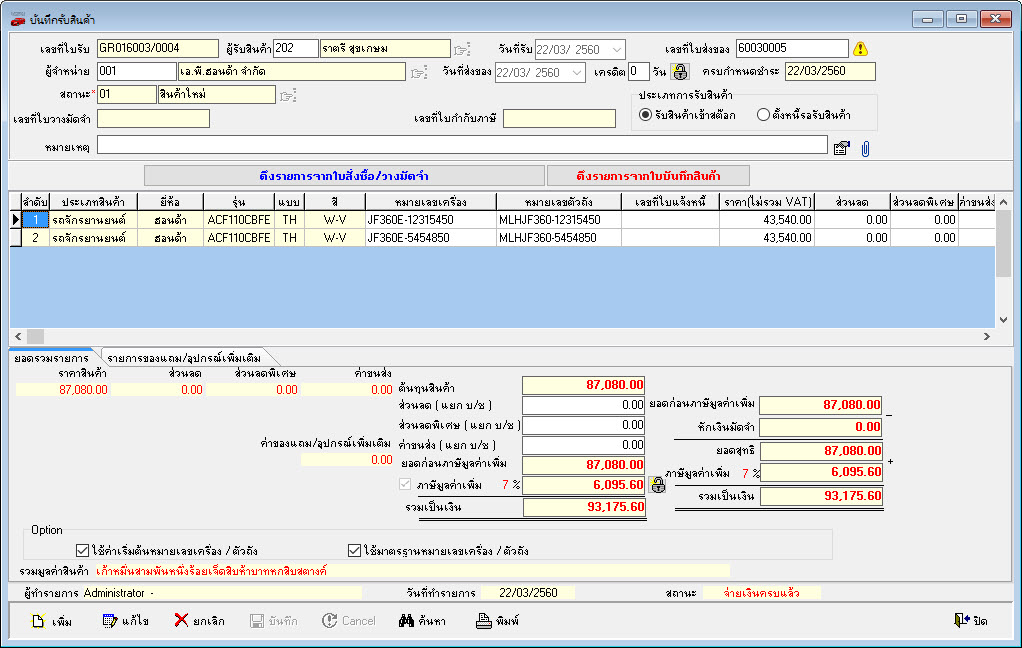Click the บันทึก (Save) button

[x=274, y=621]
